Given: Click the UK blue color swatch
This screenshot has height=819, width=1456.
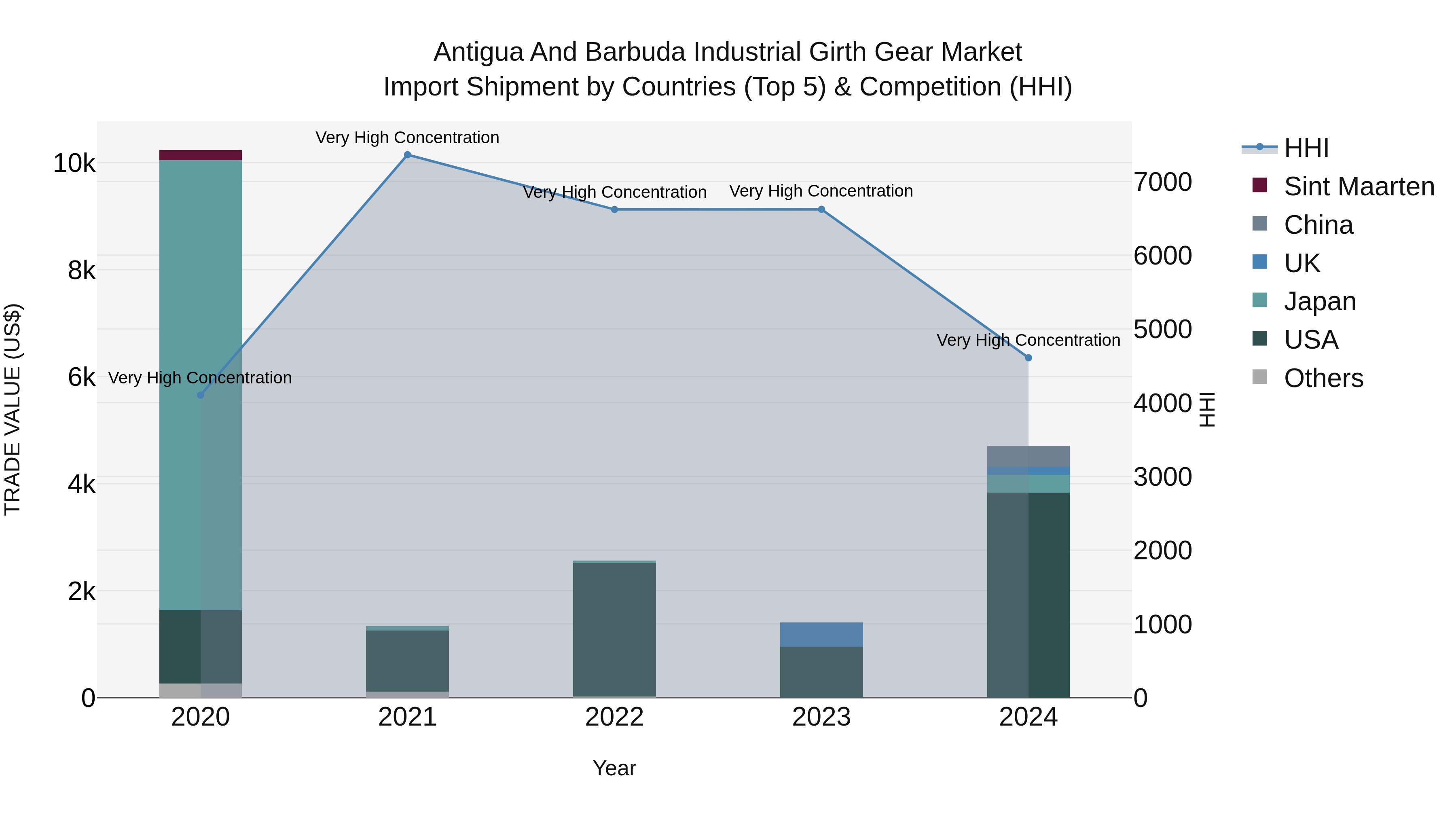Looking at the screenshot, I should tap(1260, 262).
